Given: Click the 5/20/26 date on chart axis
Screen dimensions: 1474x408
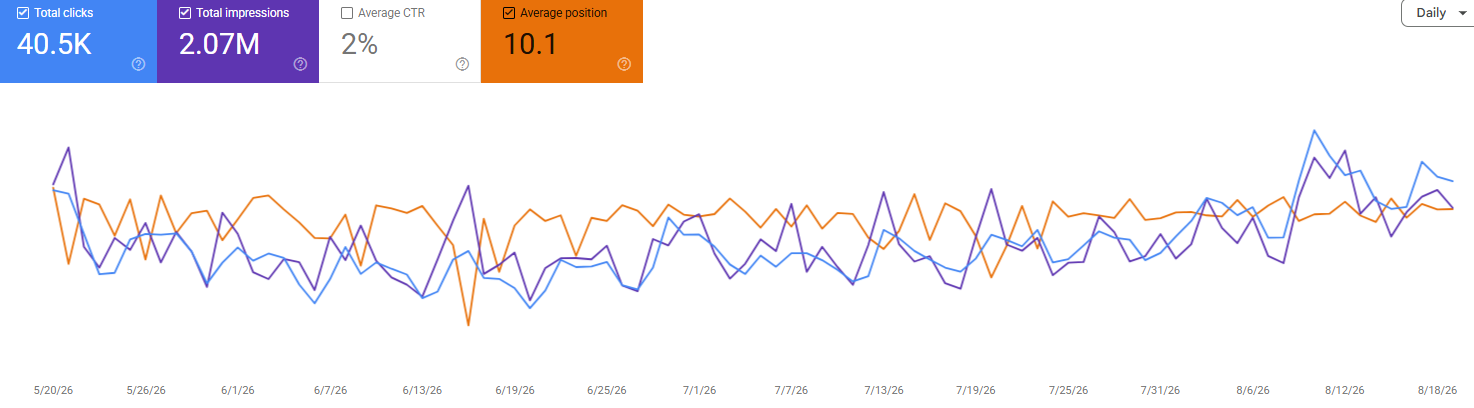Looking at the screenshot, I should coord(53,390).
